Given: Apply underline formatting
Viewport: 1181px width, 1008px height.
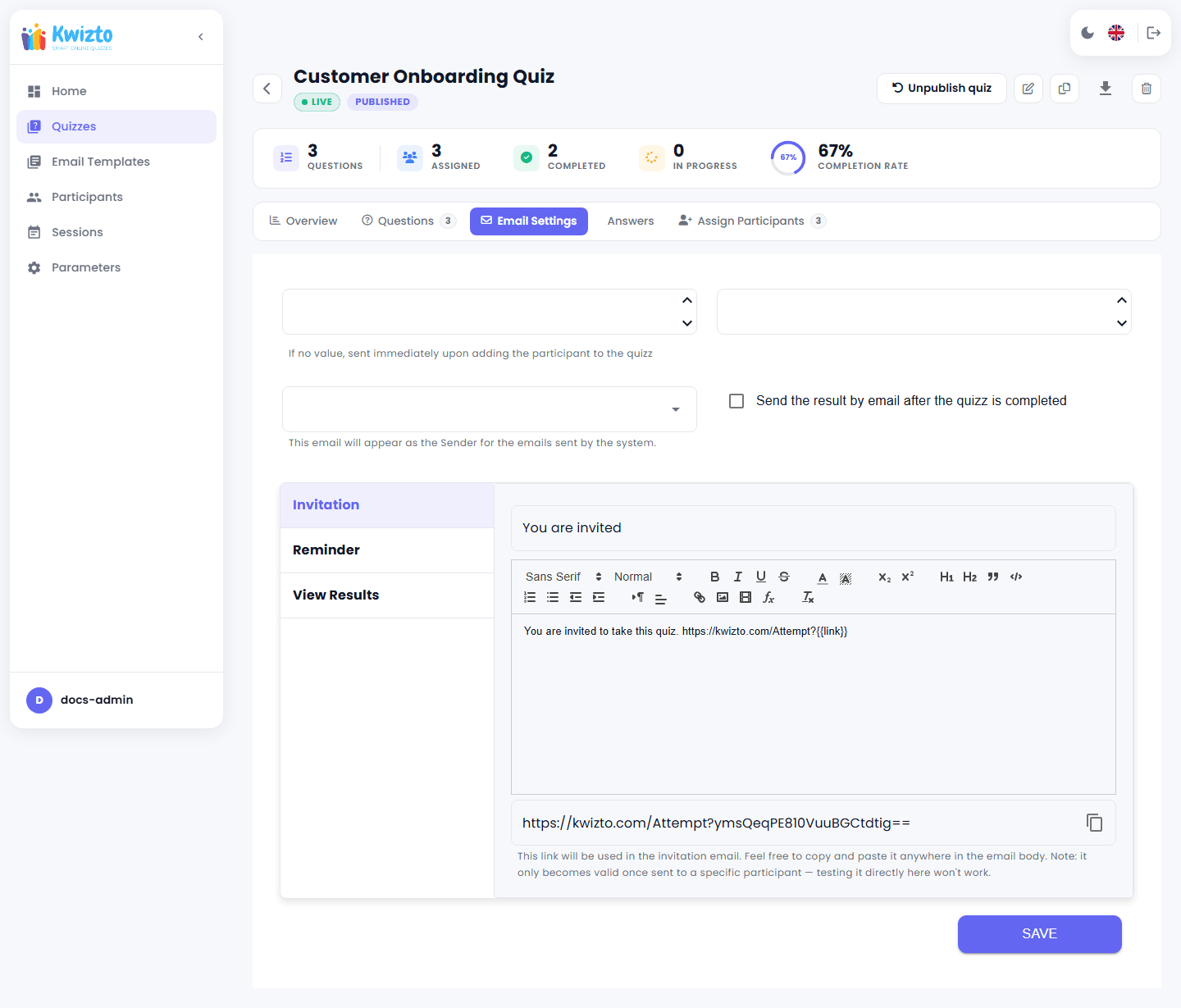Looking at the screenshot, I should point(760,577).
